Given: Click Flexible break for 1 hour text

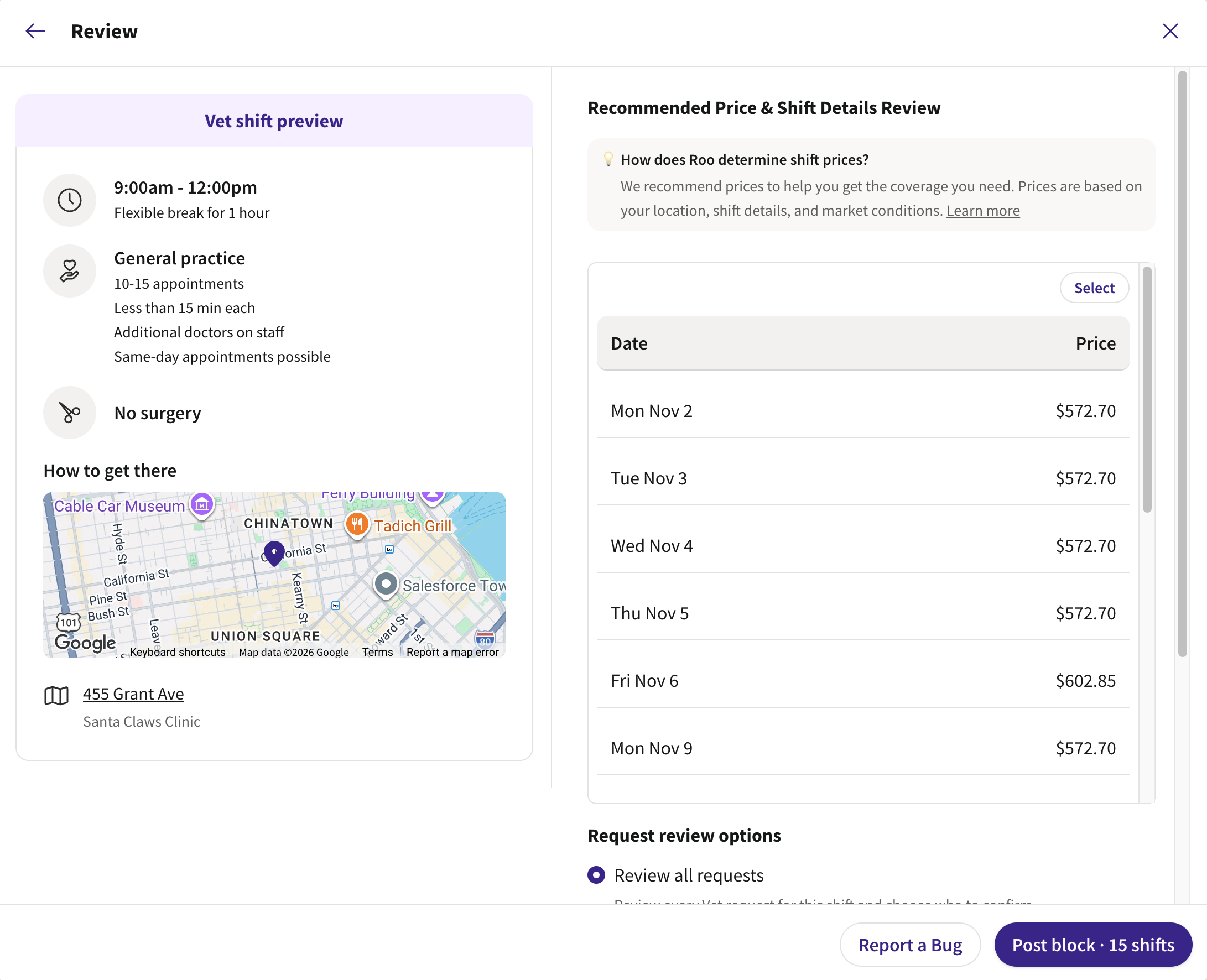Looking at the screenshot, I should tap(191, 213).
